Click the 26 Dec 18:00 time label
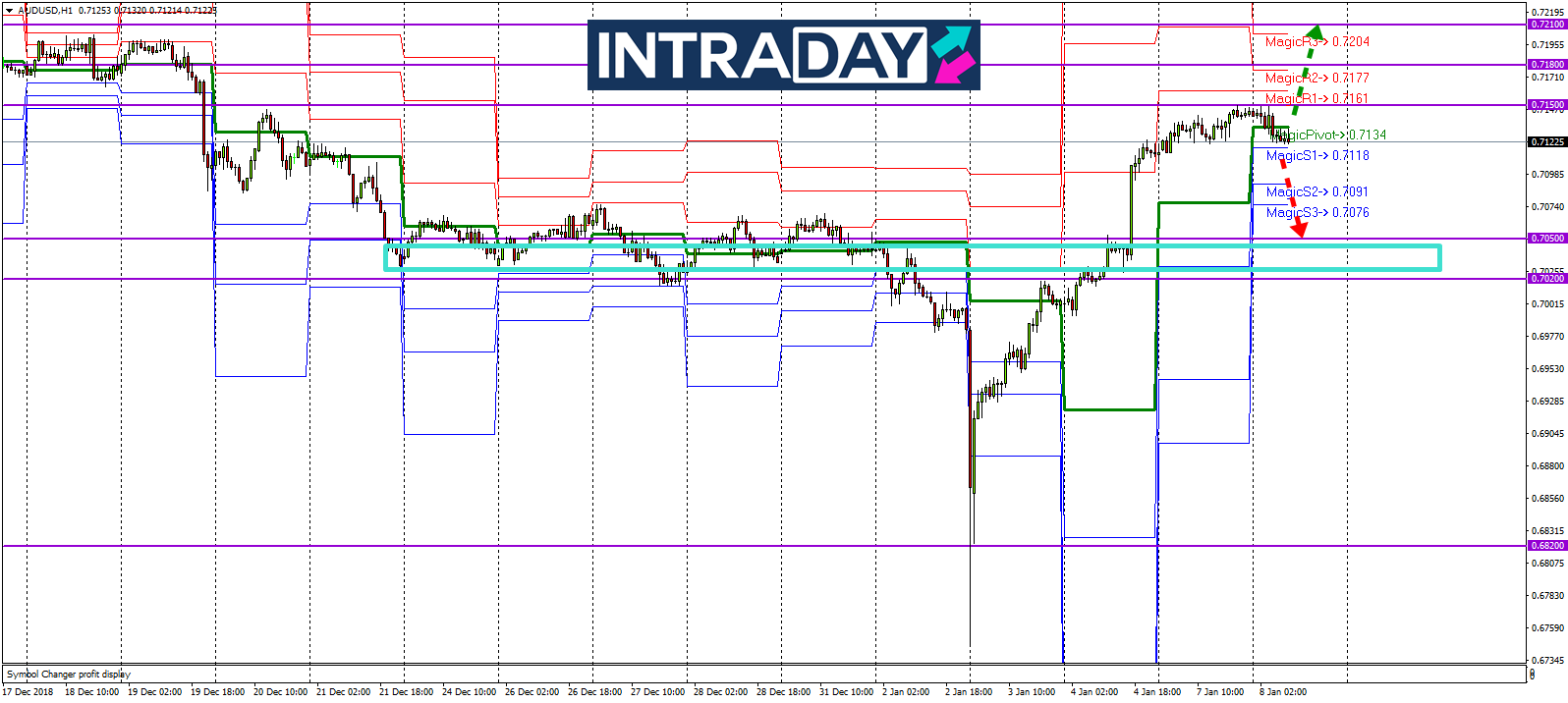The width and height of the screenshot is (1568, 703). point(594,692)
